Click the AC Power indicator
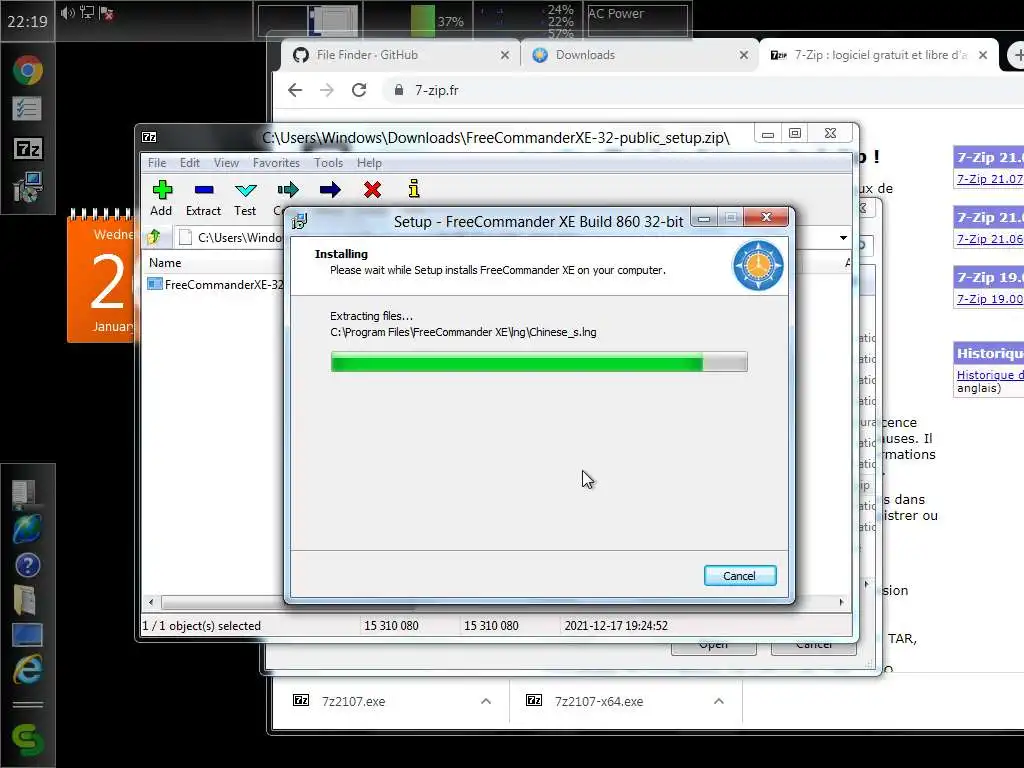This screenshot has height=768, width=1024. 637,20
